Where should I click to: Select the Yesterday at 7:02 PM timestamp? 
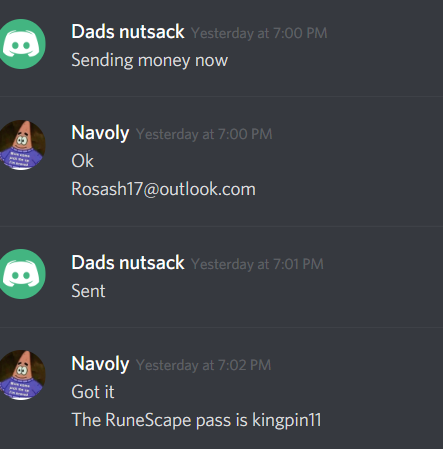click(x=203, y=365)
